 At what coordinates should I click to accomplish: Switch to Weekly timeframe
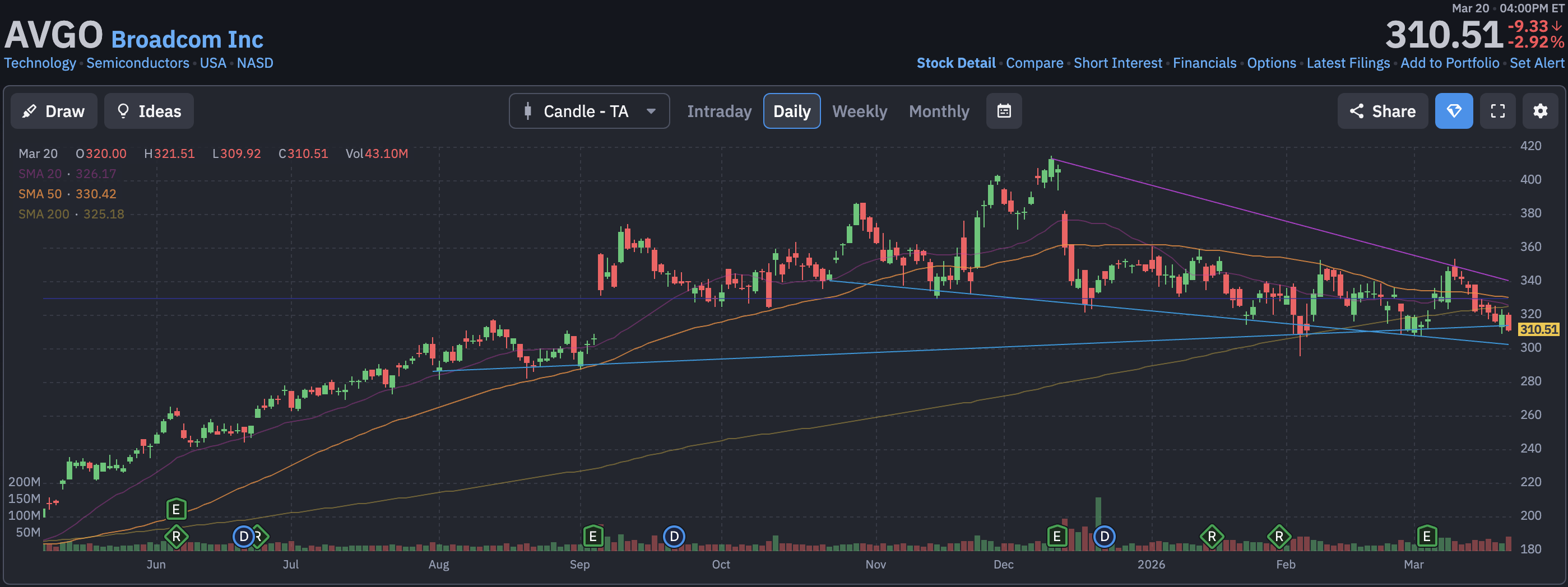pyautogui.click(x=860, y=111)
